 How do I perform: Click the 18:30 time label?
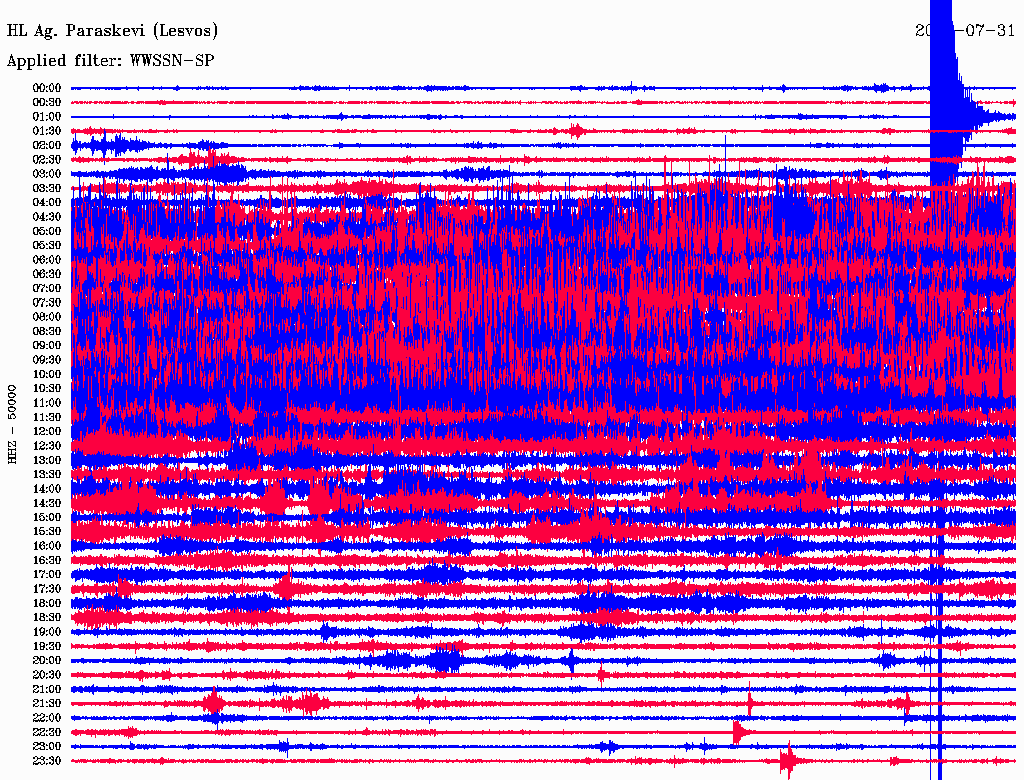47,617
